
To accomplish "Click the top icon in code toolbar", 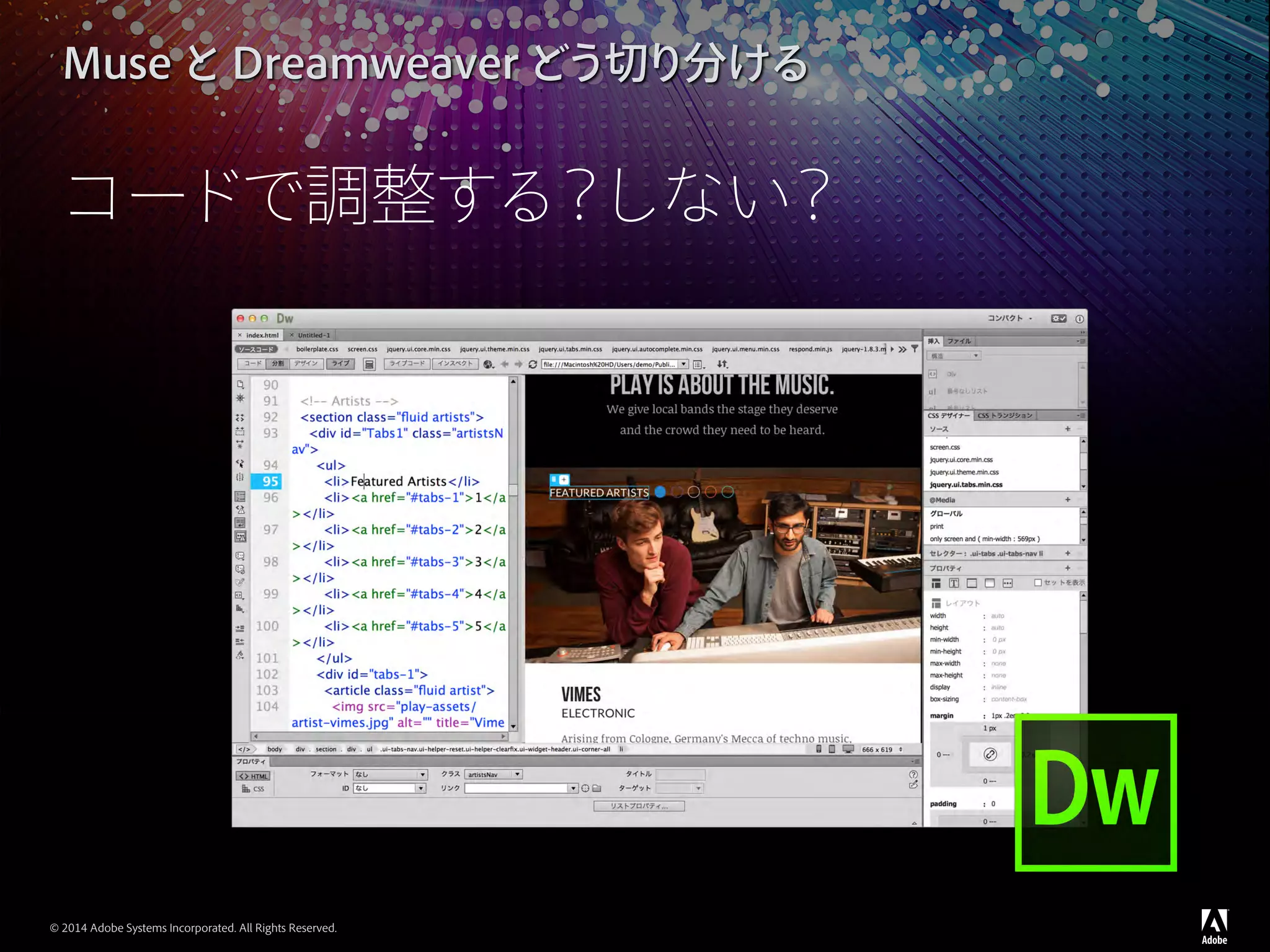I will point(241,385).
